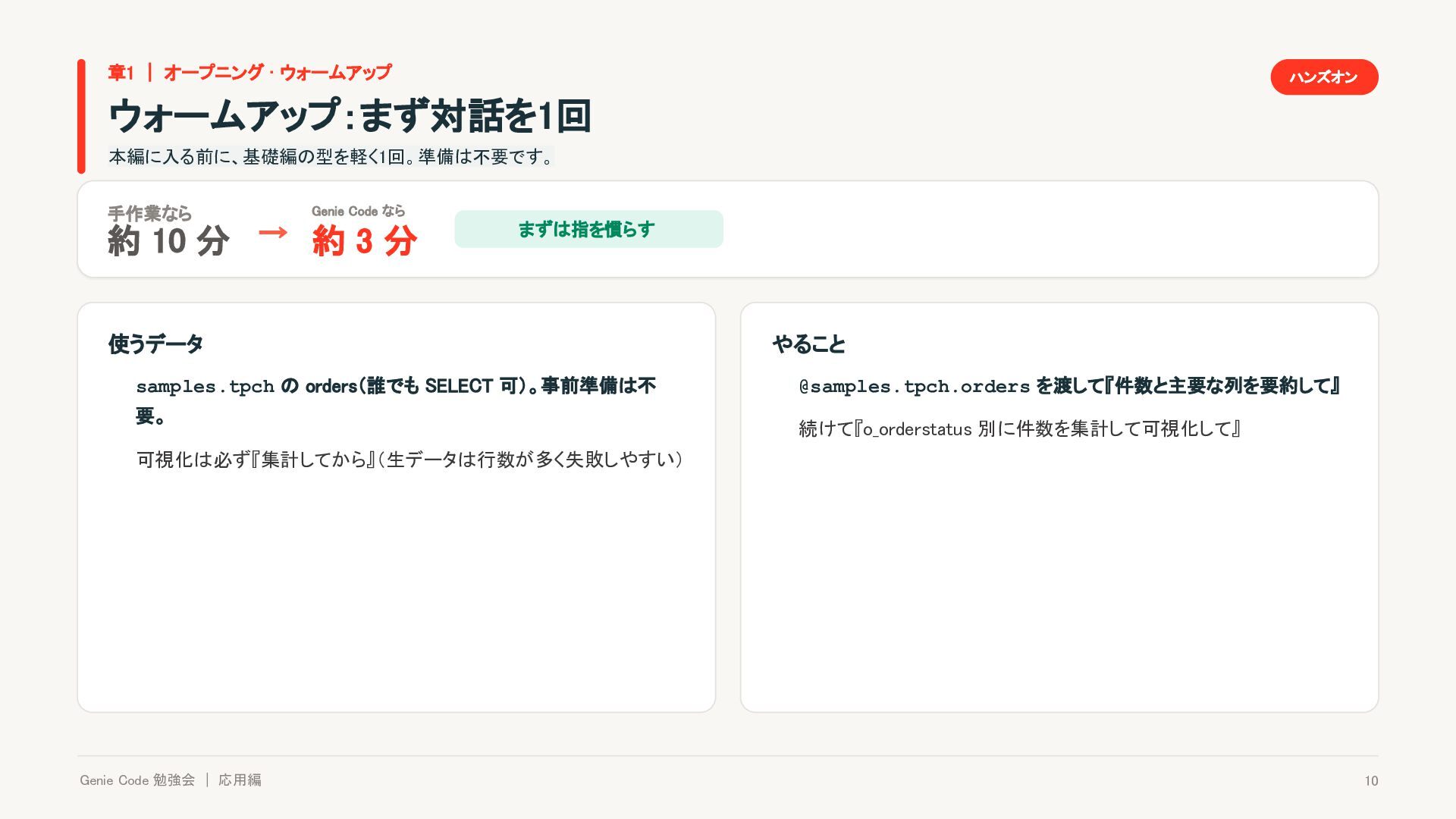Select the slide title ウォームアップ:まず対話を1回
Screen dimensions: 1456x819
pyautogui.click(x=350, y=116)
